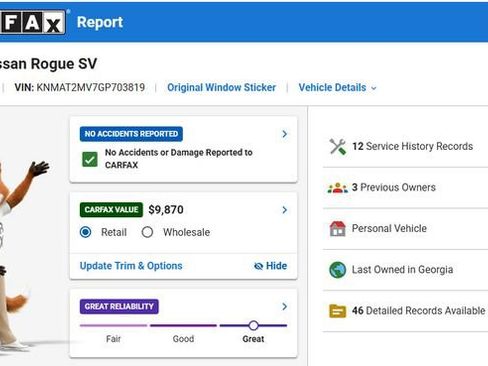Click Personal Vehicle text
Image resolution: width=488 pixels, height=366 pixels.
(x=389, y=229)
